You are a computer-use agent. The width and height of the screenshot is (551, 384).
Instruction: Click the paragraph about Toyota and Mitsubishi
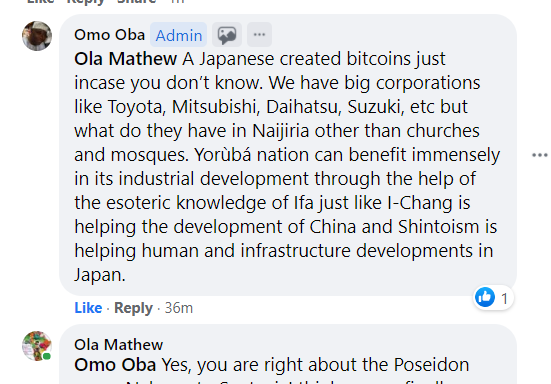point(287,167)
